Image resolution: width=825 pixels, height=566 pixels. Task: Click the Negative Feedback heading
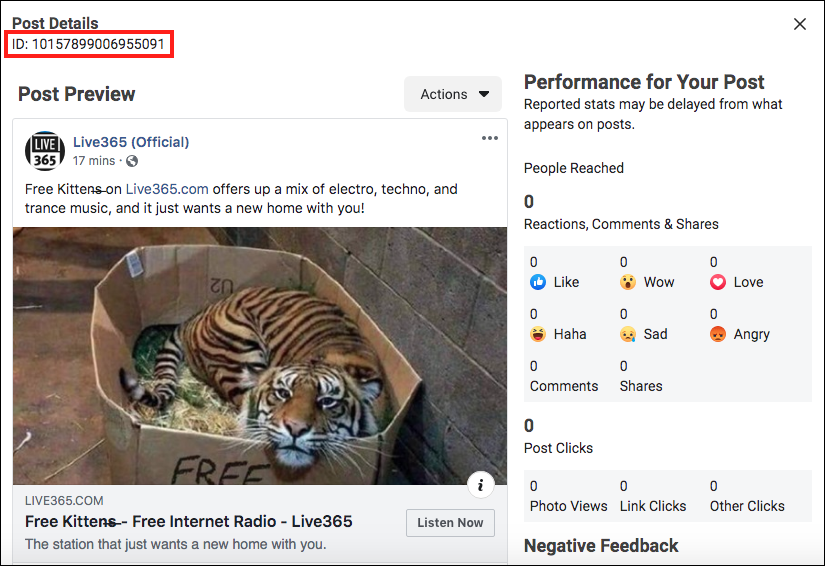(601, 546)
